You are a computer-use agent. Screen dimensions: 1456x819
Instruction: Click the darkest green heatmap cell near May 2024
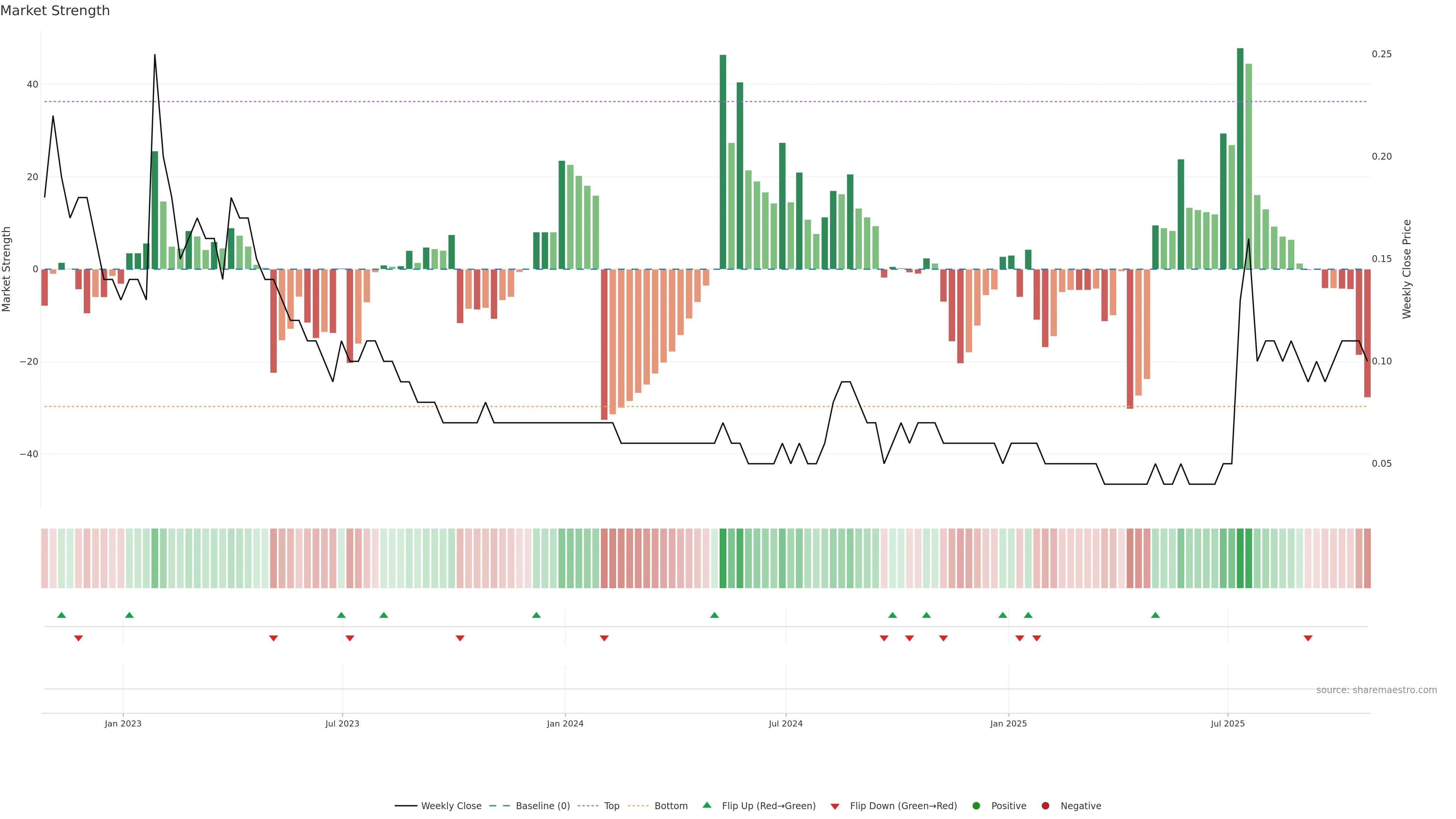pyautogui.click(x=723, y=559)
